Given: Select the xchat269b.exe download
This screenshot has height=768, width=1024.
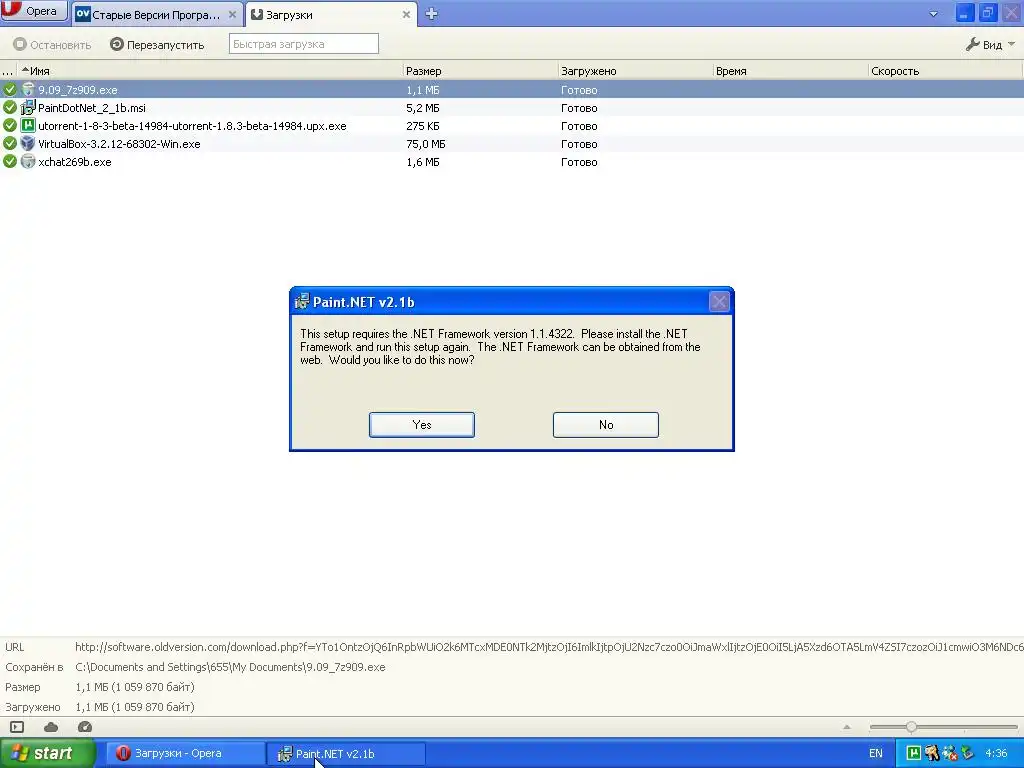Looking at the screenshot, I should click(512, 161).
